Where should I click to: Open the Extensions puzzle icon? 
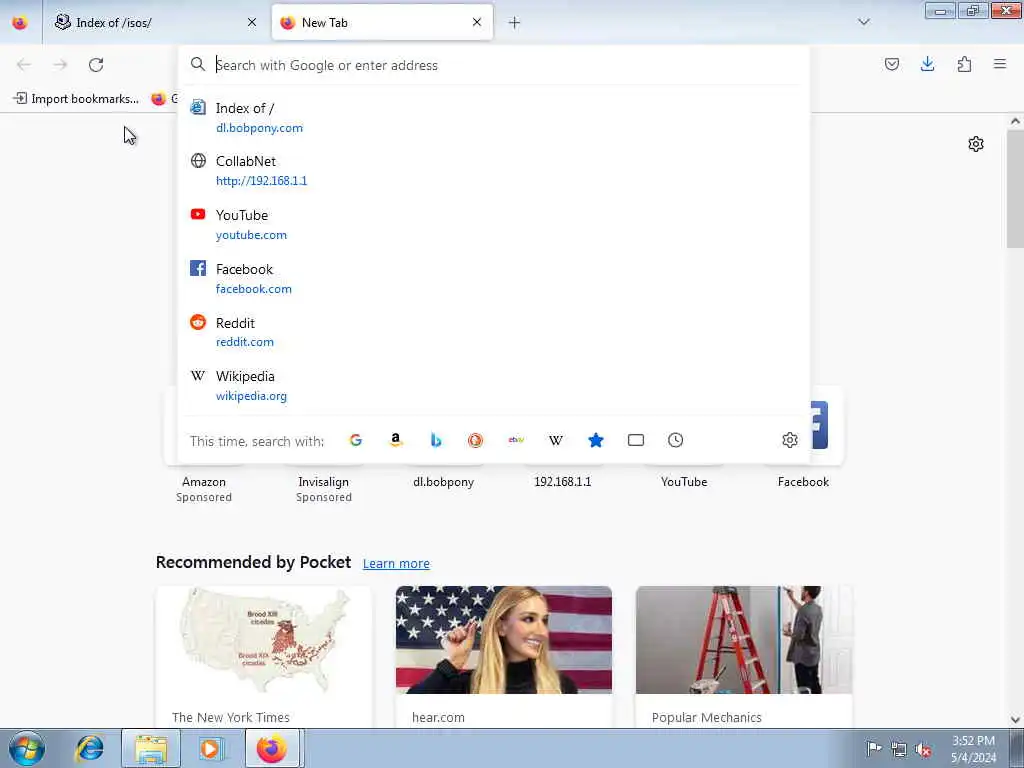click(x=964, y=64)
